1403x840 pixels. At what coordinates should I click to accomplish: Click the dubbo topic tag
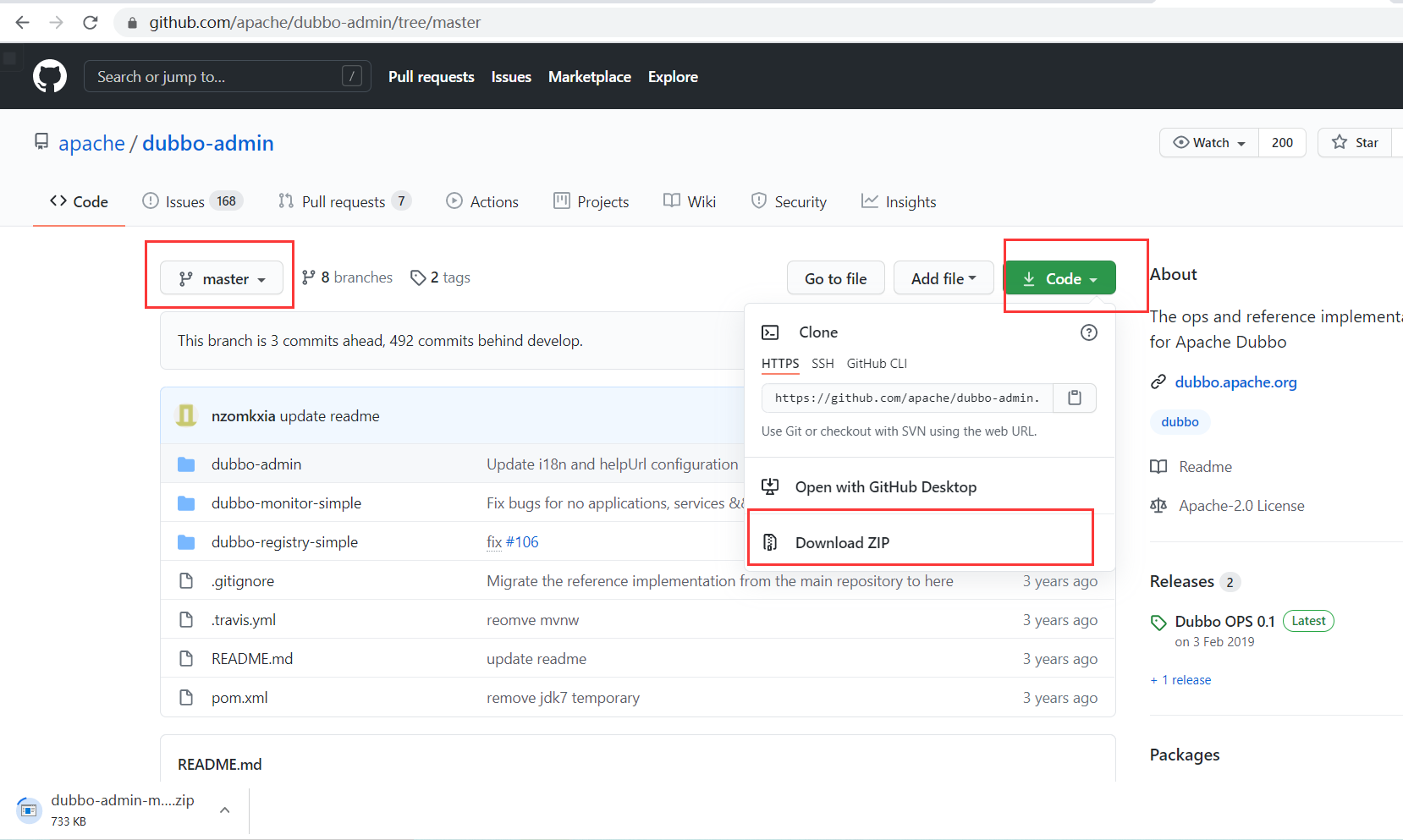pyautogui.click(x=1180, y=422)
